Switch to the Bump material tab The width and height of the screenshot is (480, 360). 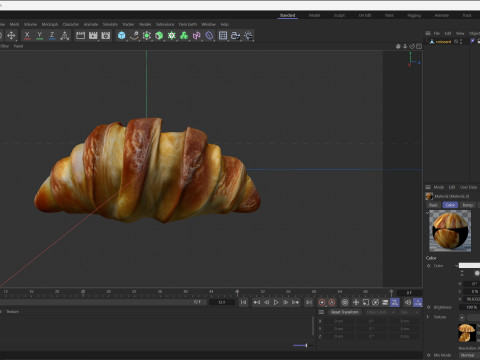468,205
